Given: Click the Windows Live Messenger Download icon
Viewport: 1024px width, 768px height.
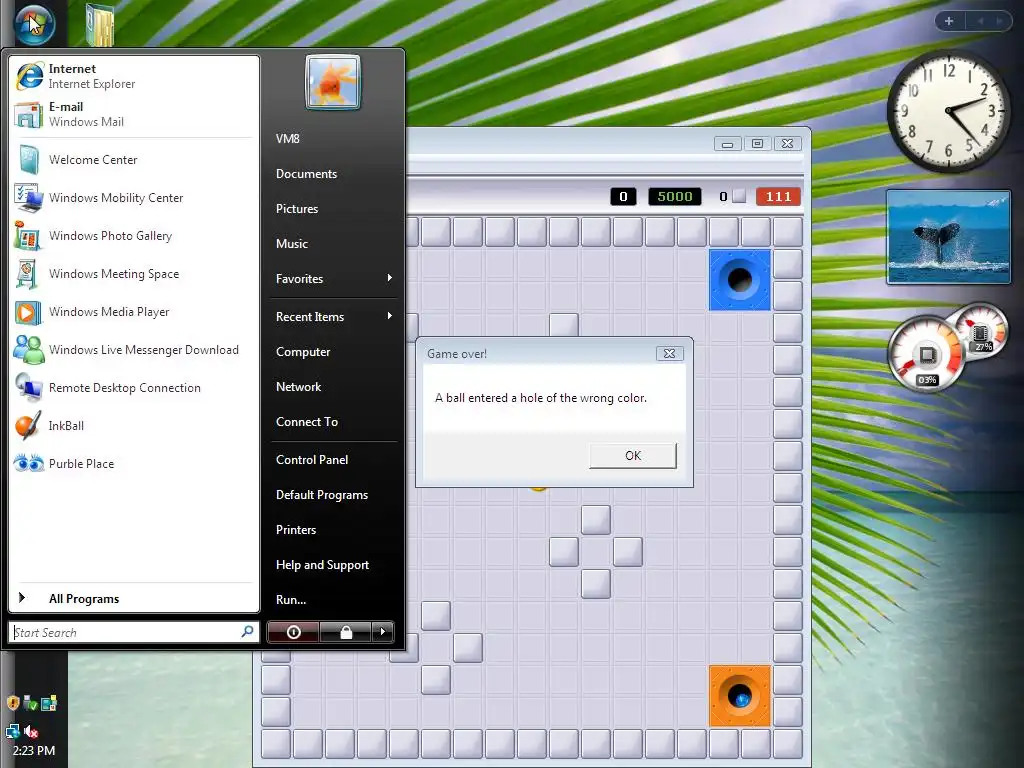Looking at the screenshot, I should coord(29,350).
